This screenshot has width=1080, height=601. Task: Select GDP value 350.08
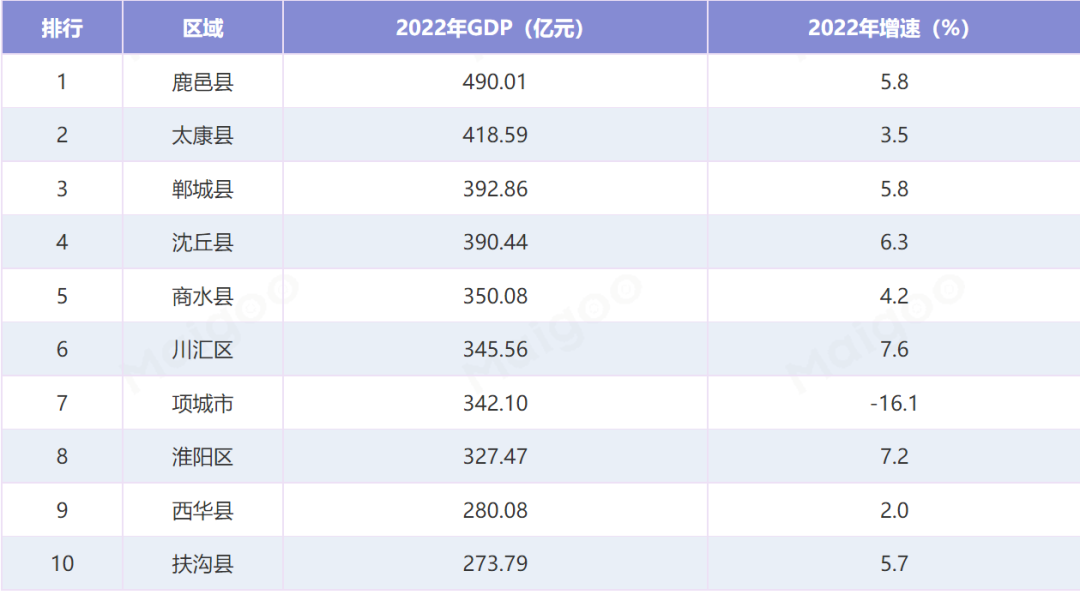pyautogui.click(x=495, y=296)
